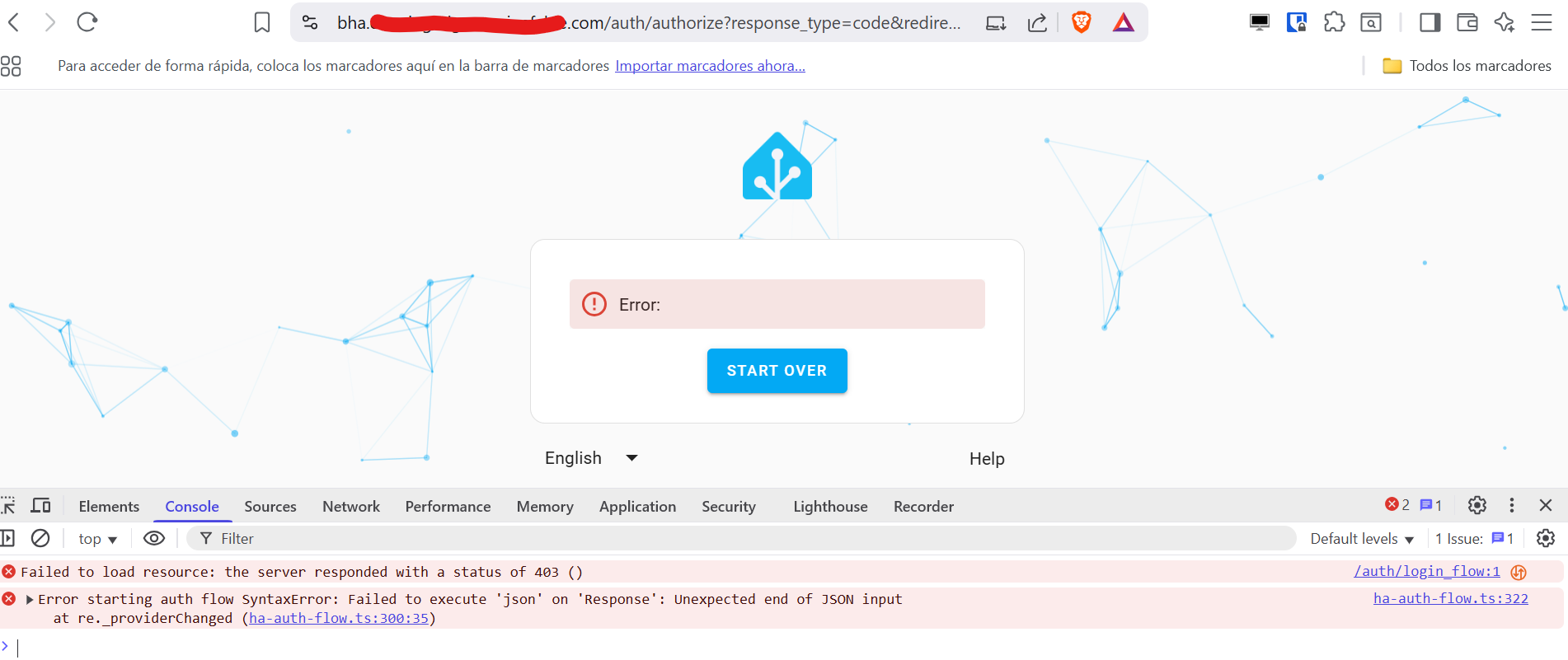Open the /auth/login_flow:1 source link
This screenshot has width=1568, height=660.
point(1426,571)
